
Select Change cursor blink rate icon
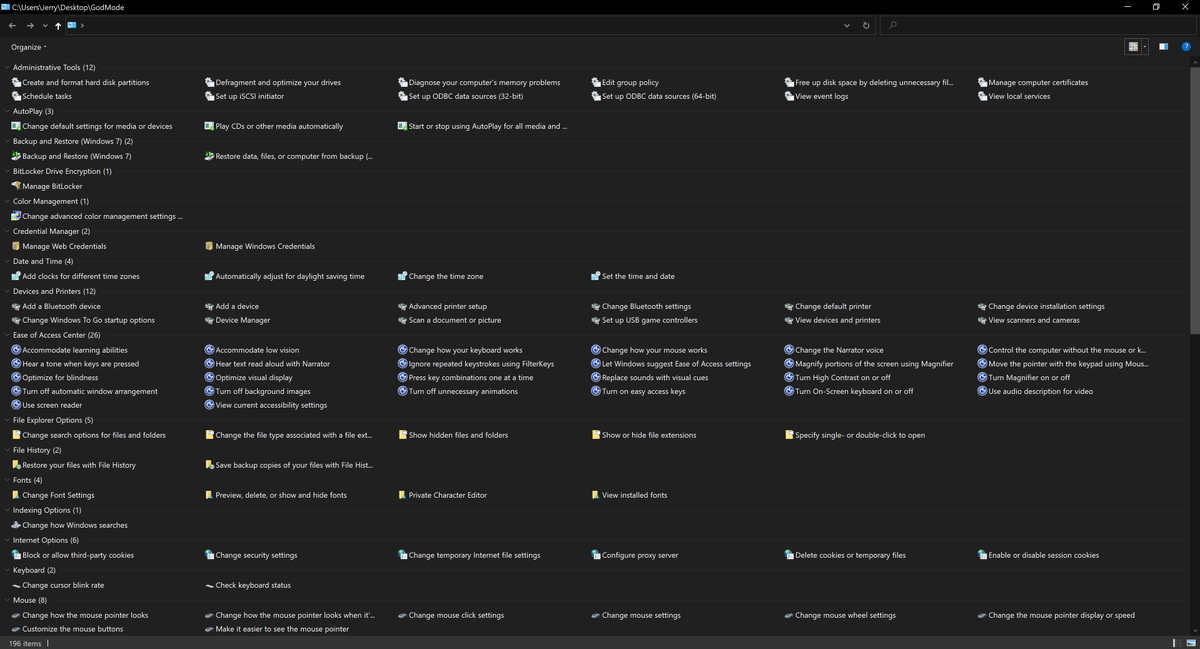pyautogui.click(x=16, y=586)
